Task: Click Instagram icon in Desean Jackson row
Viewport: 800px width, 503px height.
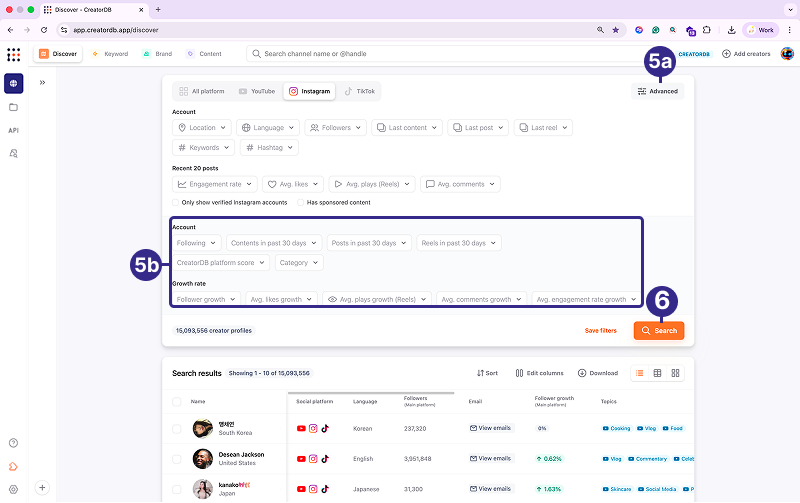Action: coord(313,459)
